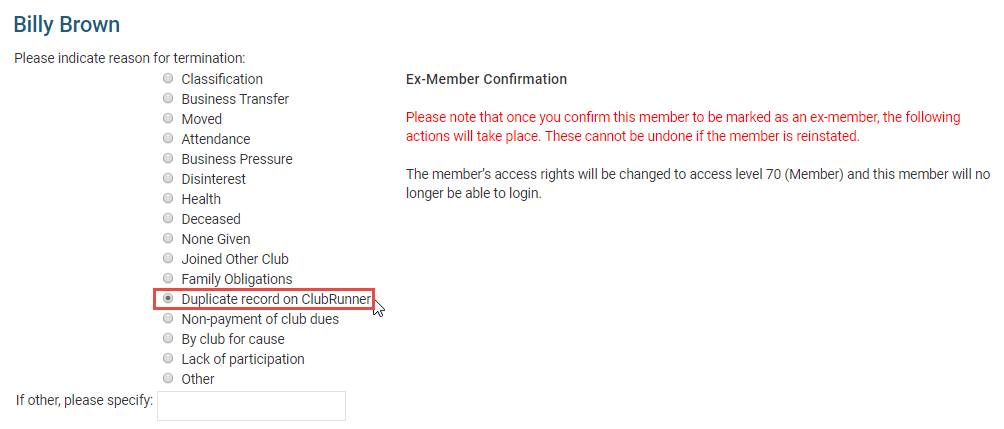Choose Disinterest as the reason
This screenshot has height=429, width=1004.
pyautogui.click(x=168, y=179)
